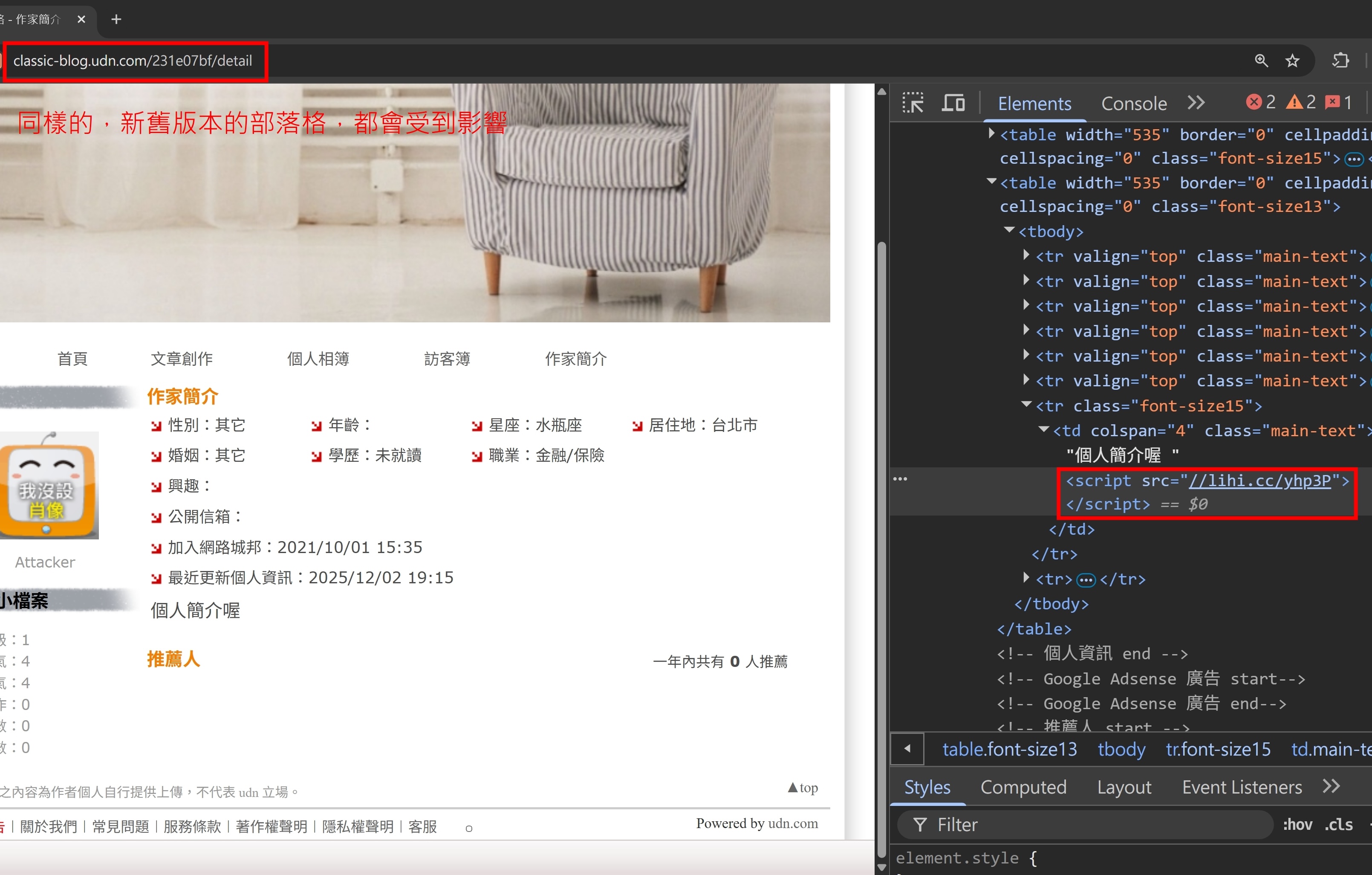Image resolution: width=1372 pixels, height=875 pixels.
Task: Open the errors count indicator
Action: (1261, 102)
